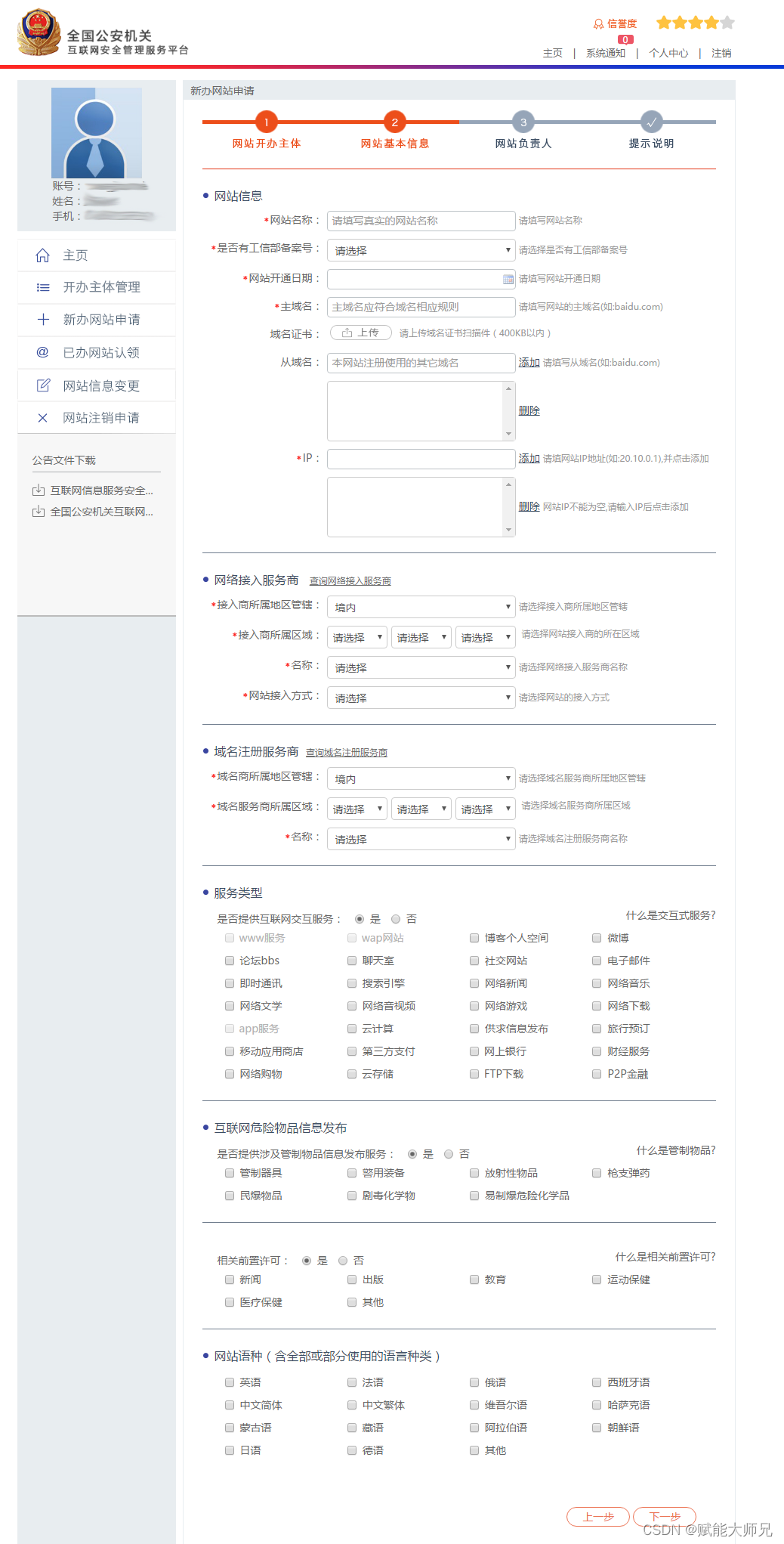784x1544 pixels.
Task: Check the P2P金融 checkbox
Action: click(x=597, y=1075)
